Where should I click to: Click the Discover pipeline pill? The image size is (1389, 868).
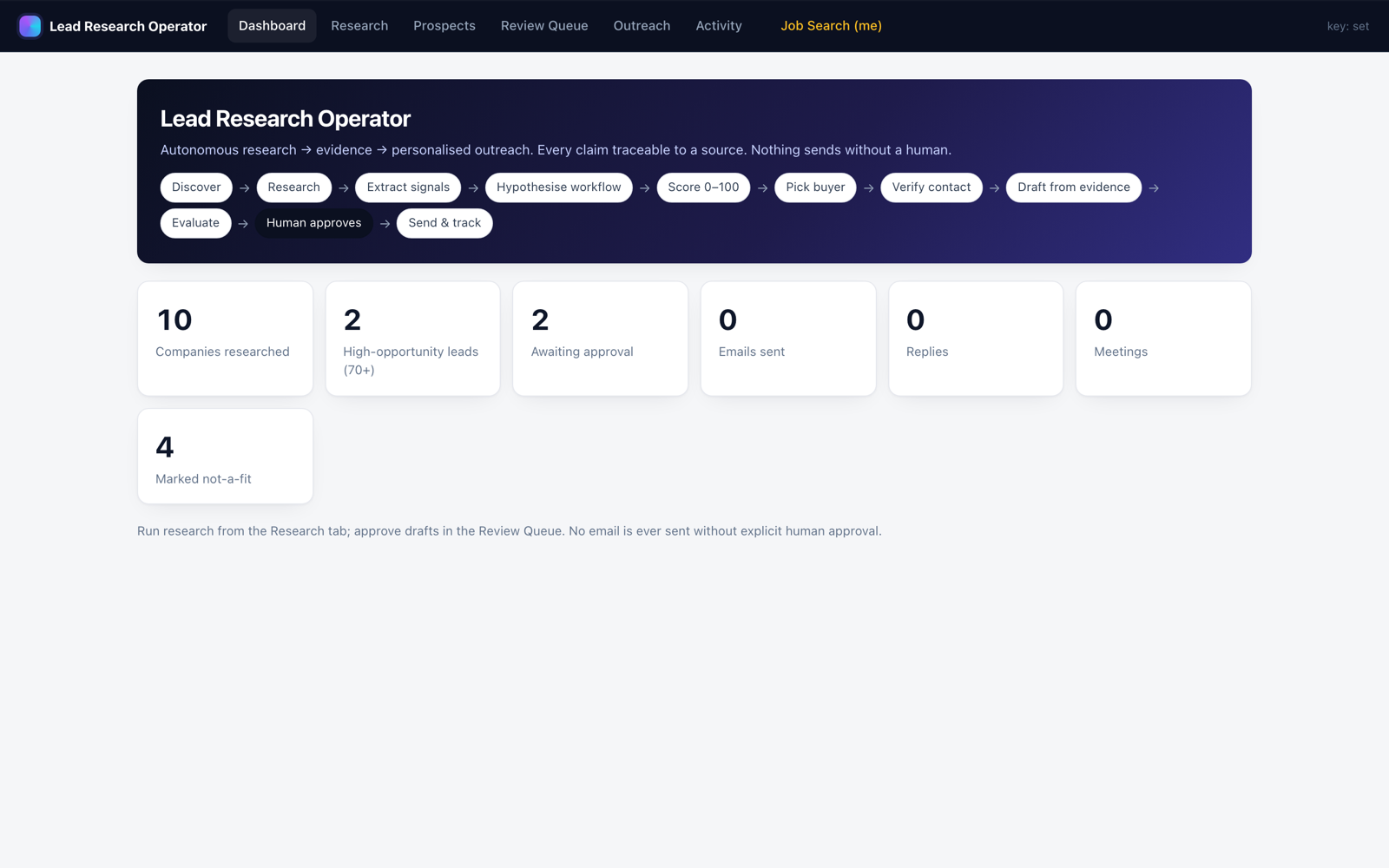pyautogui.click(x=196, y=187)
